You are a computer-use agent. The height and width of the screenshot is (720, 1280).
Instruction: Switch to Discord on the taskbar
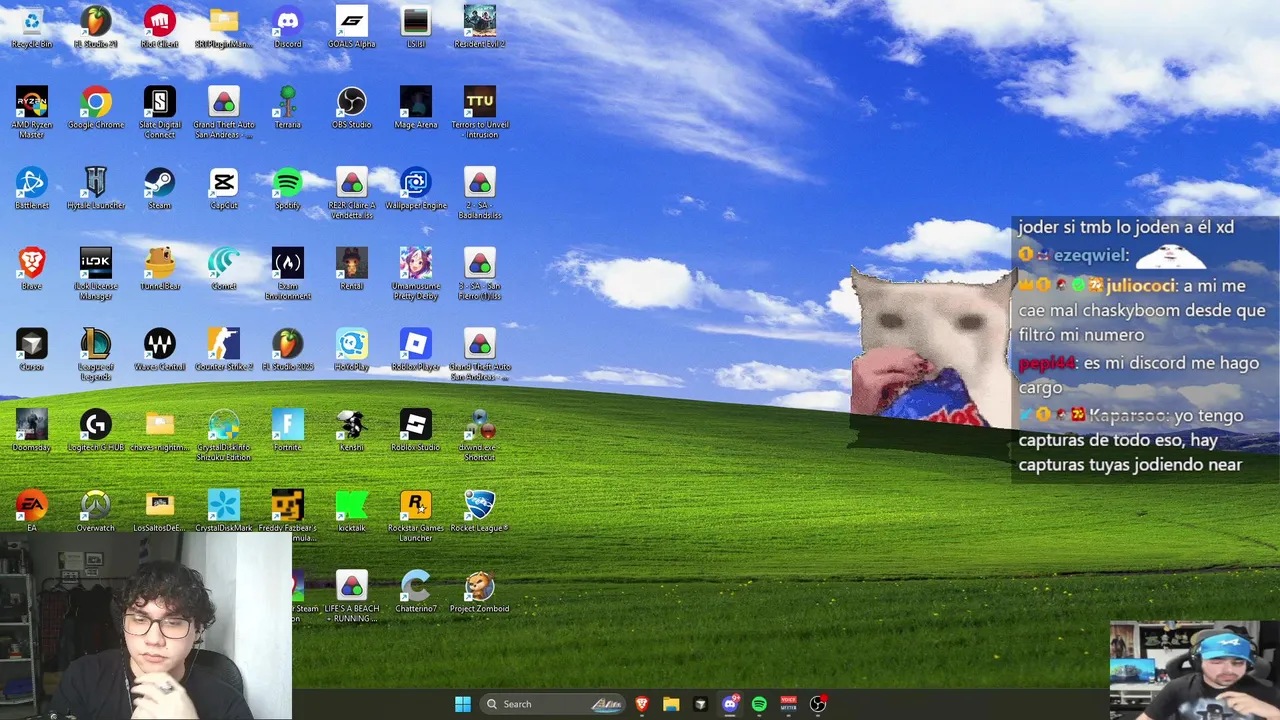tap(730, 704)
